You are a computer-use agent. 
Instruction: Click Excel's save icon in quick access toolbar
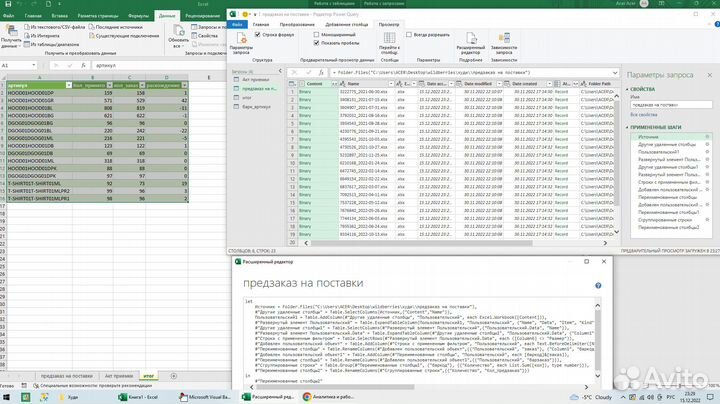(7, 4)
